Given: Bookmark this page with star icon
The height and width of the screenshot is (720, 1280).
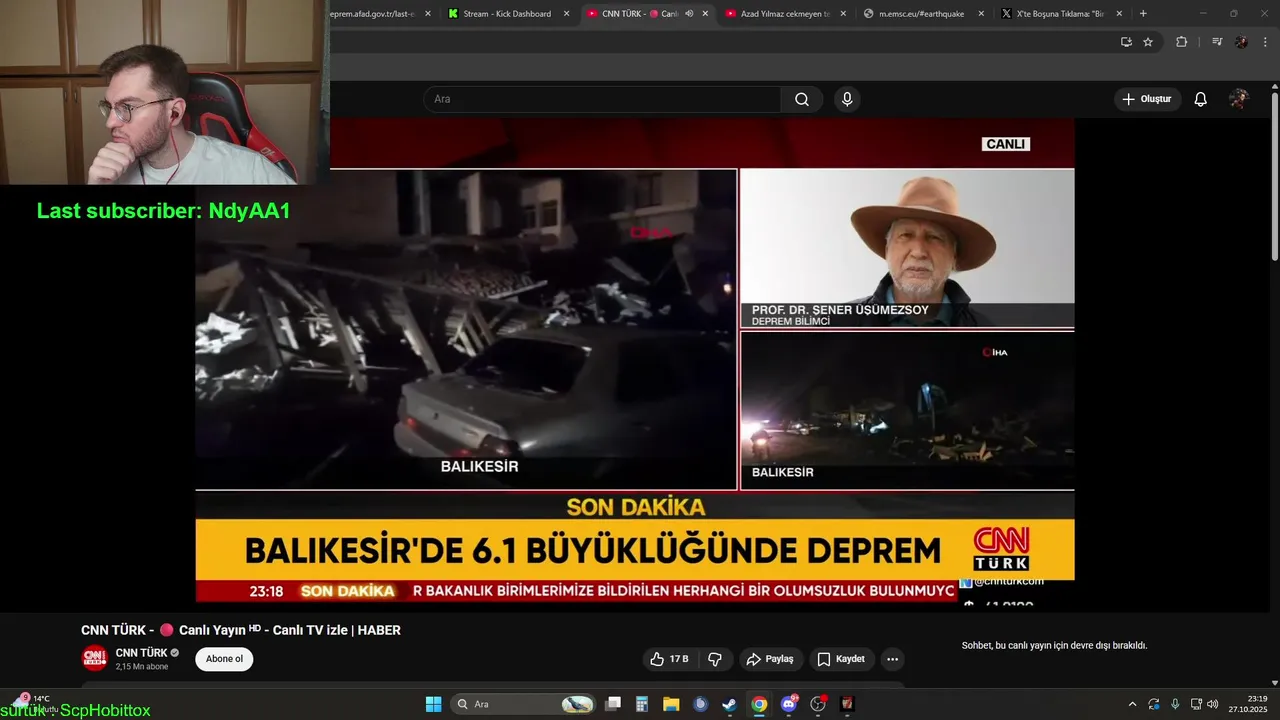Looking at the screenshot, I should pyautogui.click(x=1148, y=42).
